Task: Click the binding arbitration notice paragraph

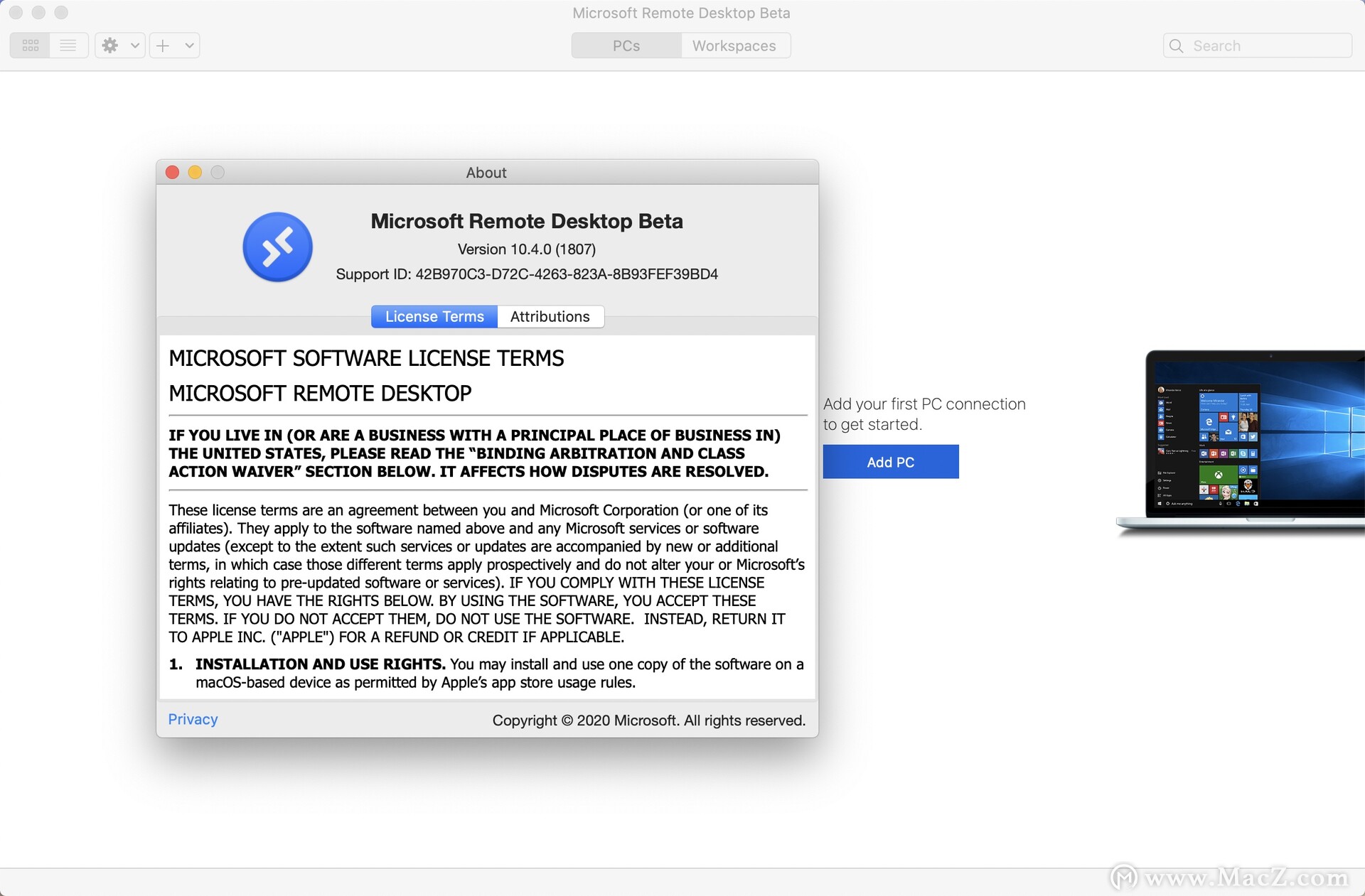Action: (x=475, y=453)
